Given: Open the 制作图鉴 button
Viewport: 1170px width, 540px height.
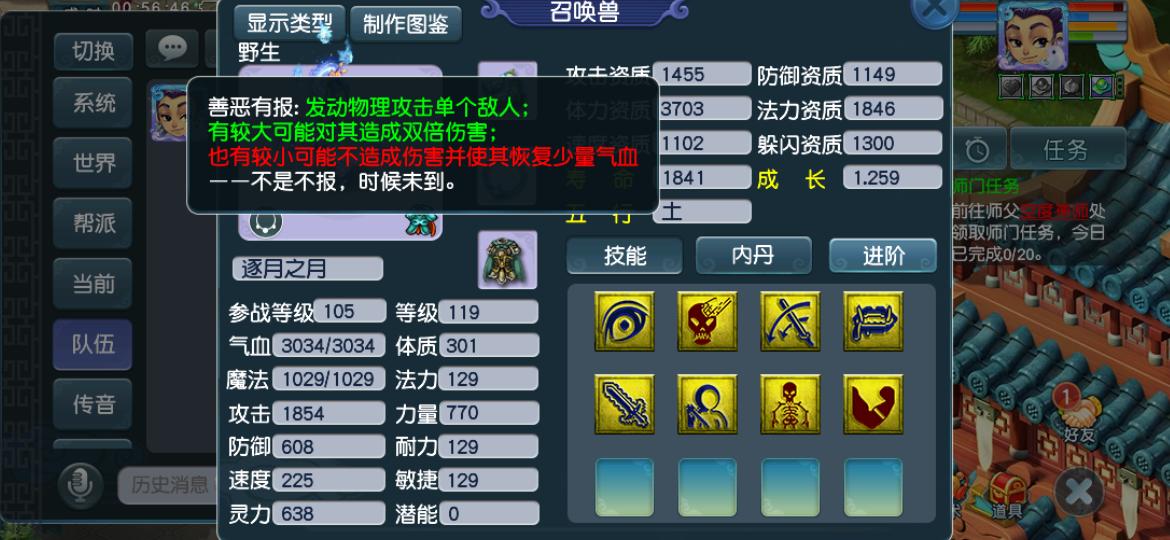Looking at the screenshot, I should click(x=406, y=24).
